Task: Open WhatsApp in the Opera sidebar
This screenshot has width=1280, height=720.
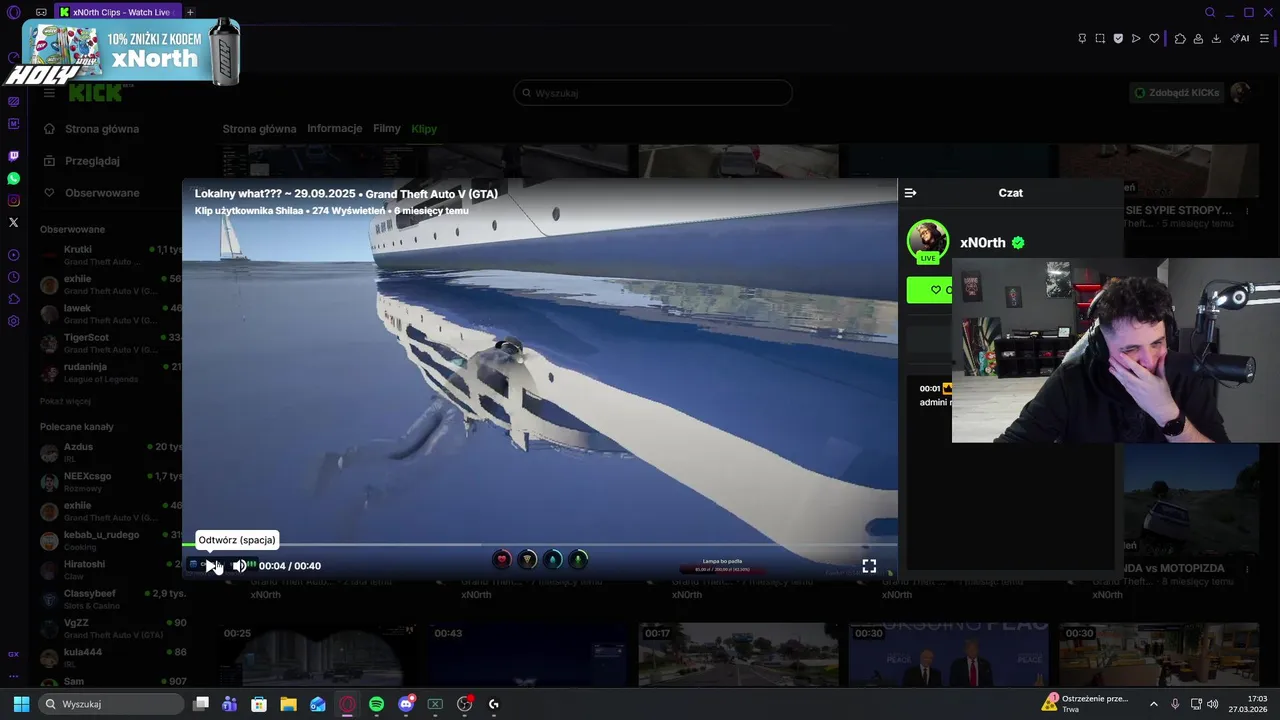Action: pyautogui.click(x=13, y=178)
